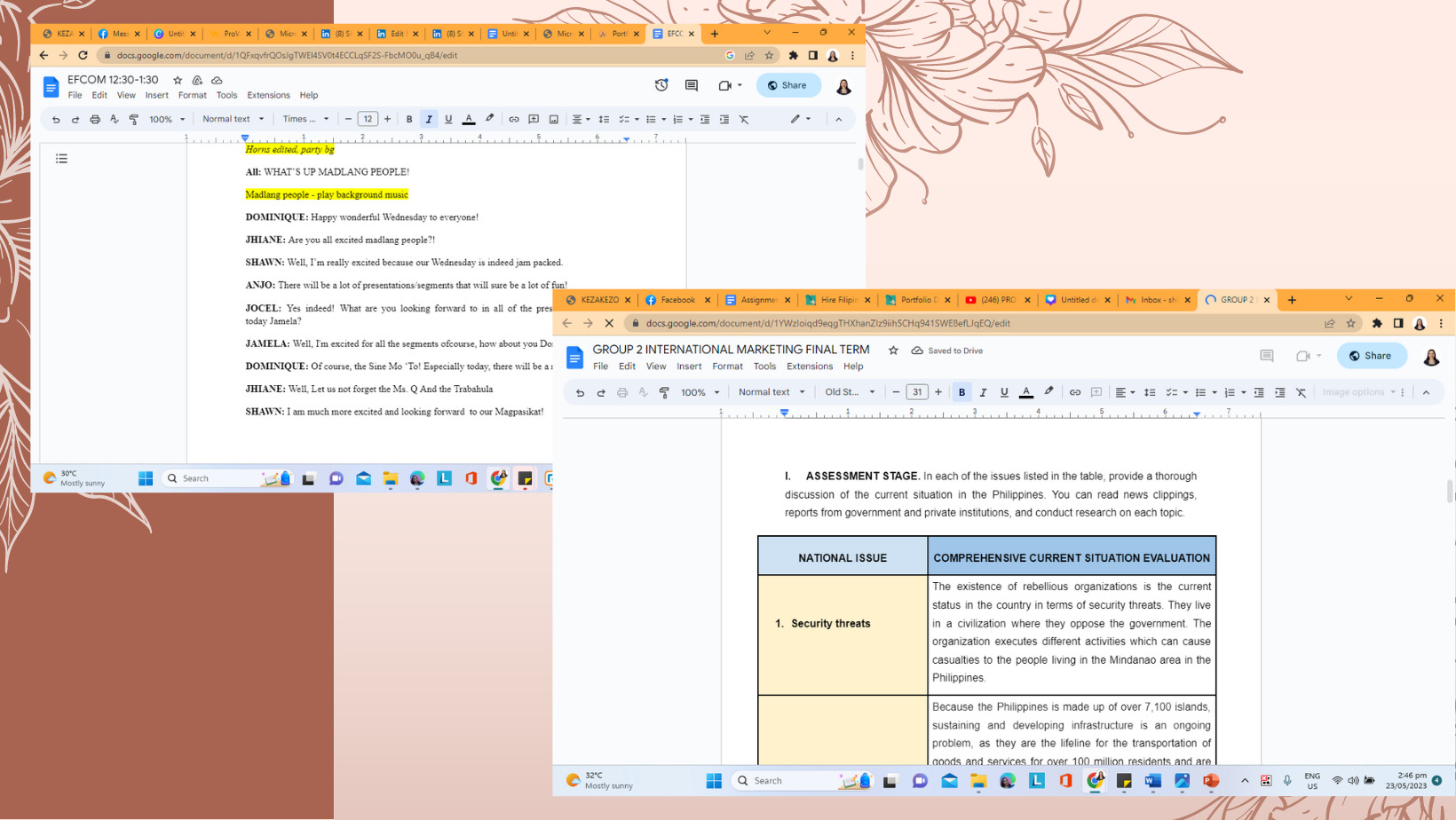Open the Insert menu in GROUP 2 document
1456x820 pixels.
(688, 367)
